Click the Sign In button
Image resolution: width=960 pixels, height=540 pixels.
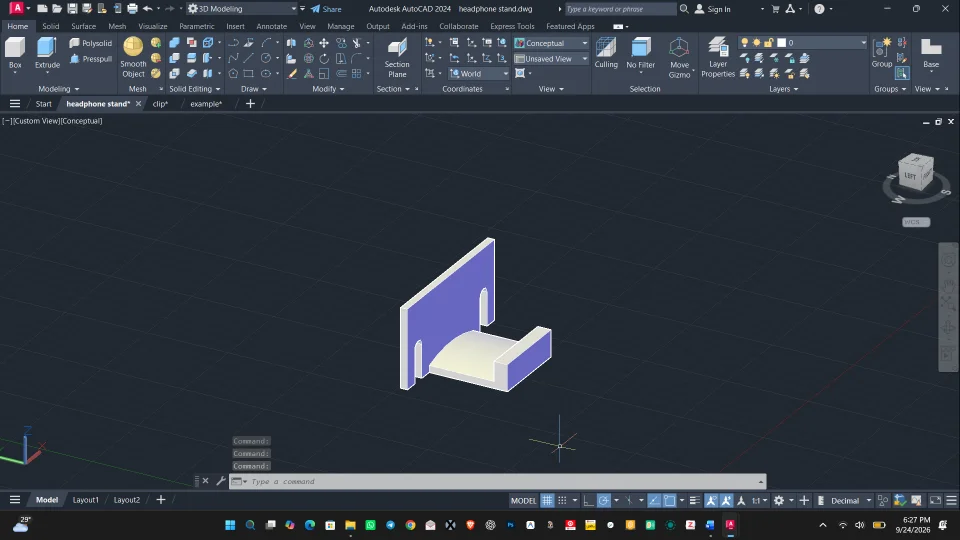713,9
